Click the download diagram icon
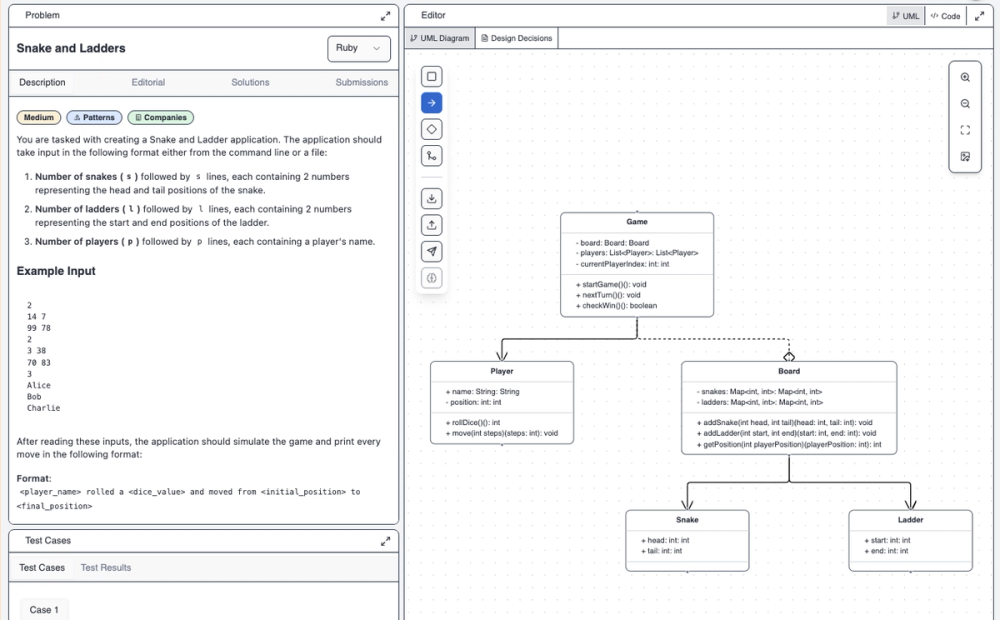The width and height of the screenshot is (1000, 620). 432,198
